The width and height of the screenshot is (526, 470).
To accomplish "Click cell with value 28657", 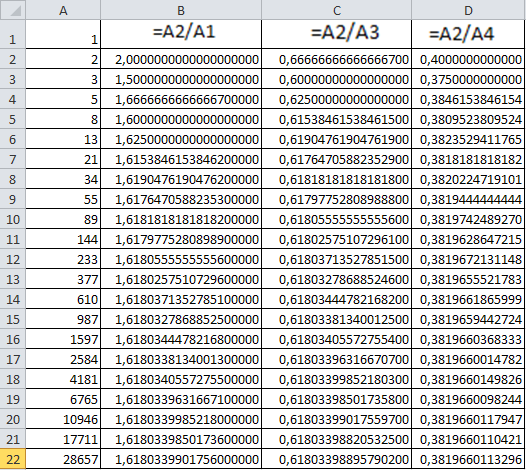I will (x=63, y=459).
